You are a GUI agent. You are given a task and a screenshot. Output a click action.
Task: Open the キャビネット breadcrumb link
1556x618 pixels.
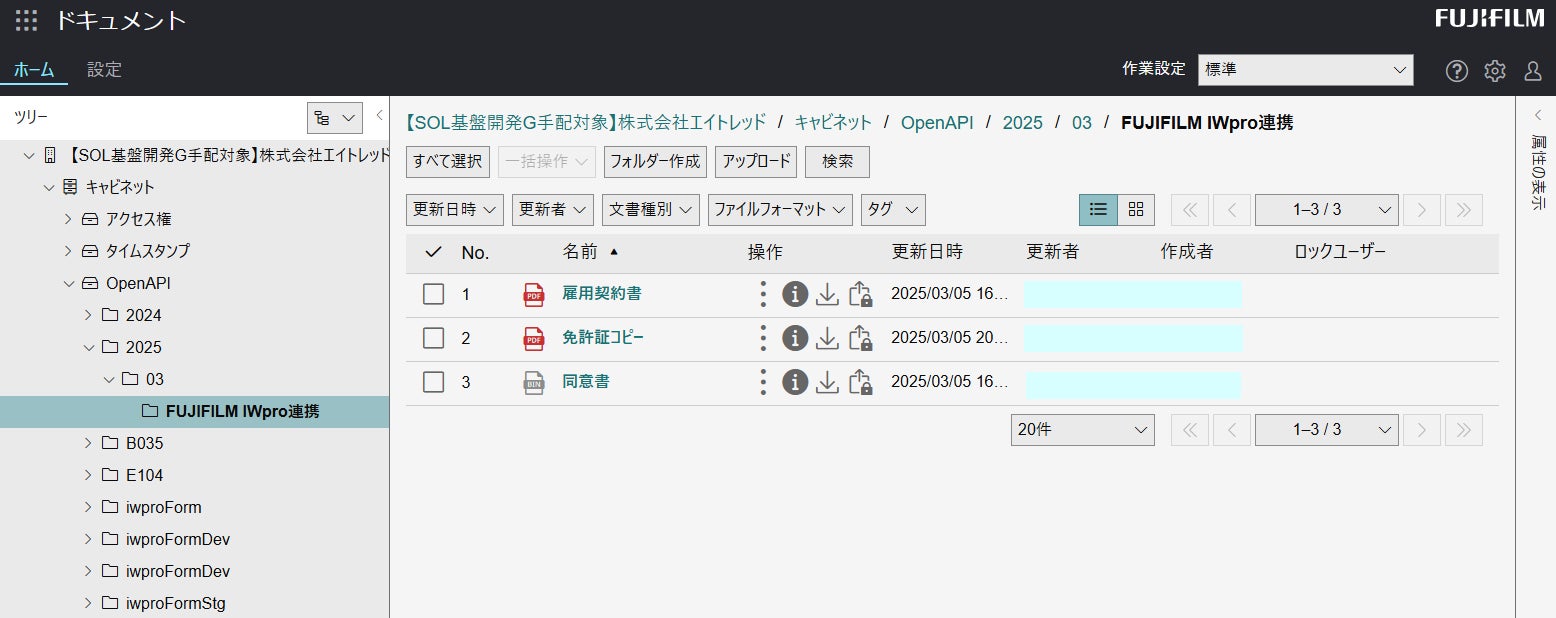(834, 123)
